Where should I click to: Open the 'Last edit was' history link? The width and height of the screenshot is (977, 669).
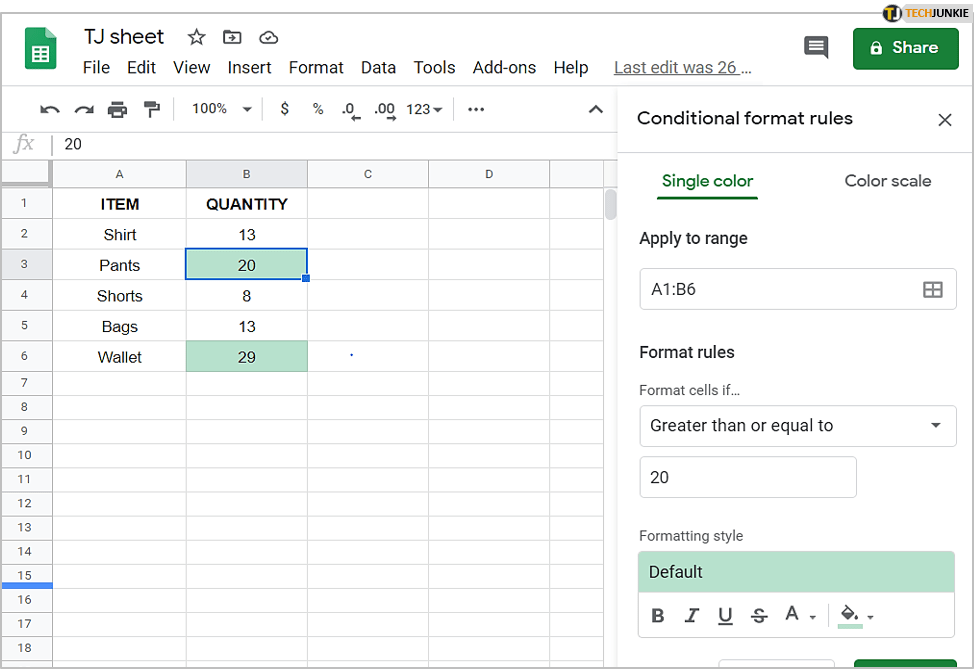(682, 68)
